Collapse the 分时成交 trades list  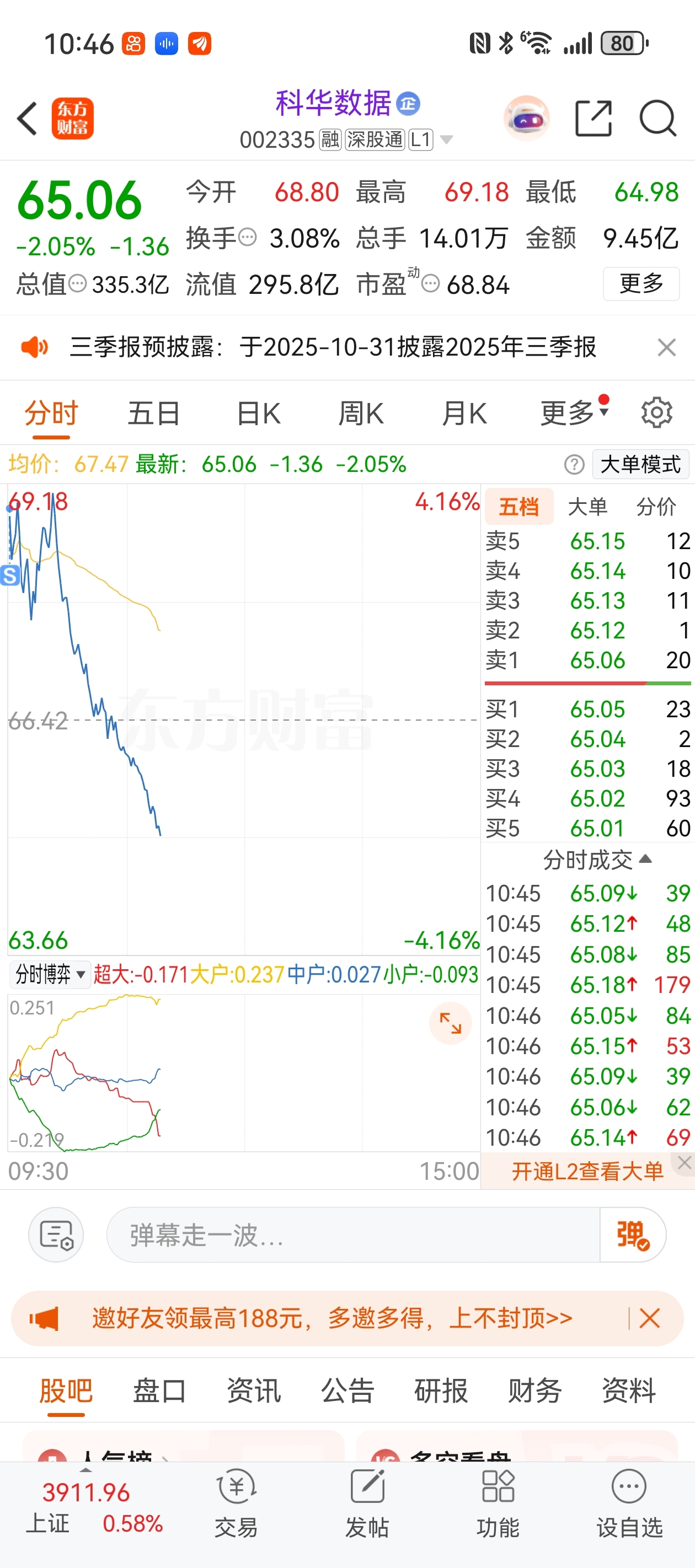click(597, 860)
